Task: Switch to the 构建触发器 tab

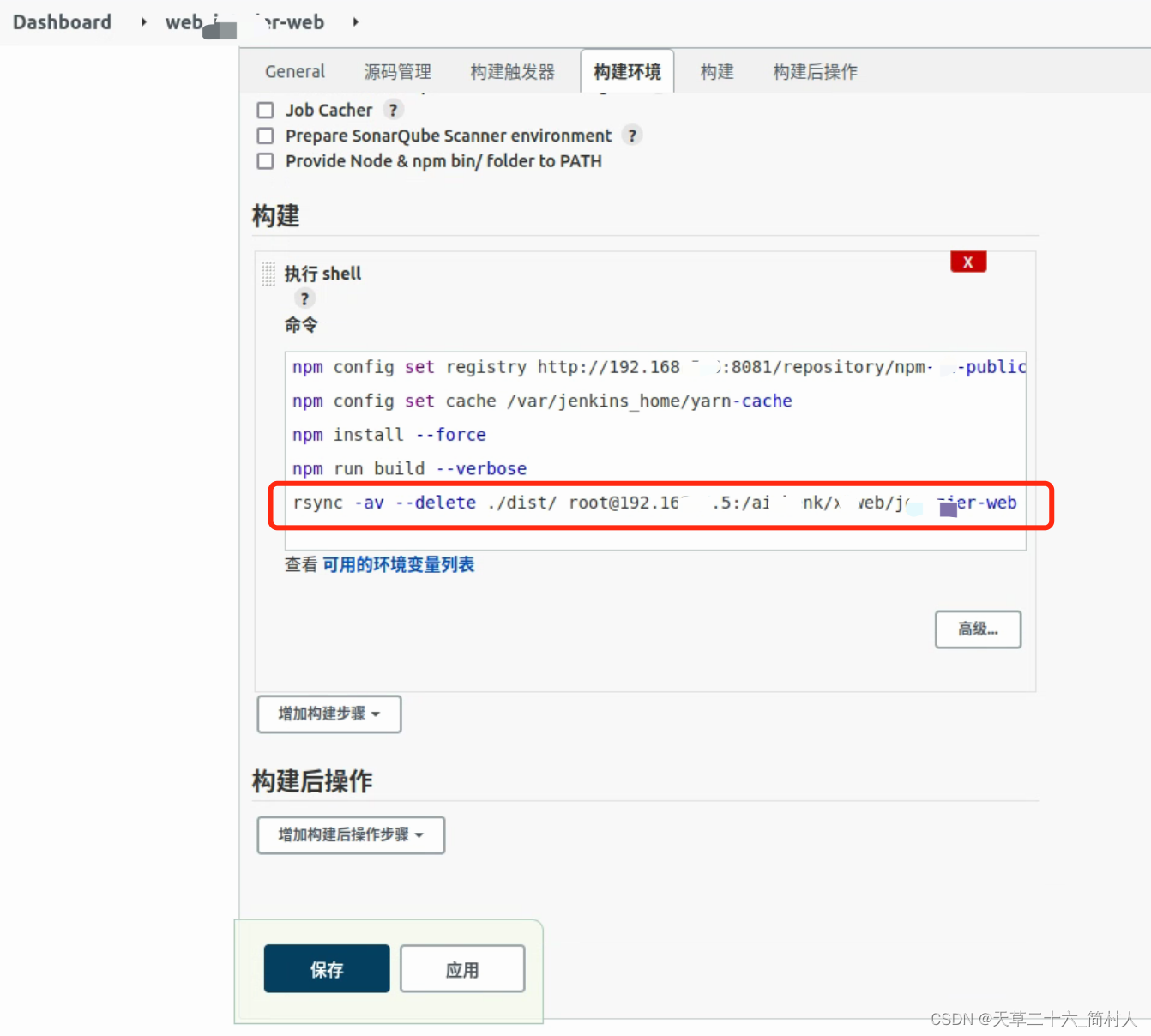Action: pos(513,71)
